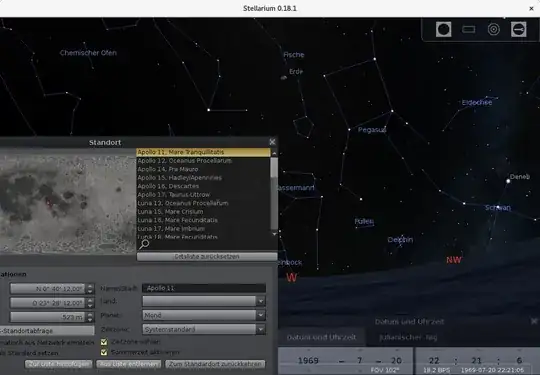Select Luna 16, Mare Fecunditatis entry

(203, 220)
